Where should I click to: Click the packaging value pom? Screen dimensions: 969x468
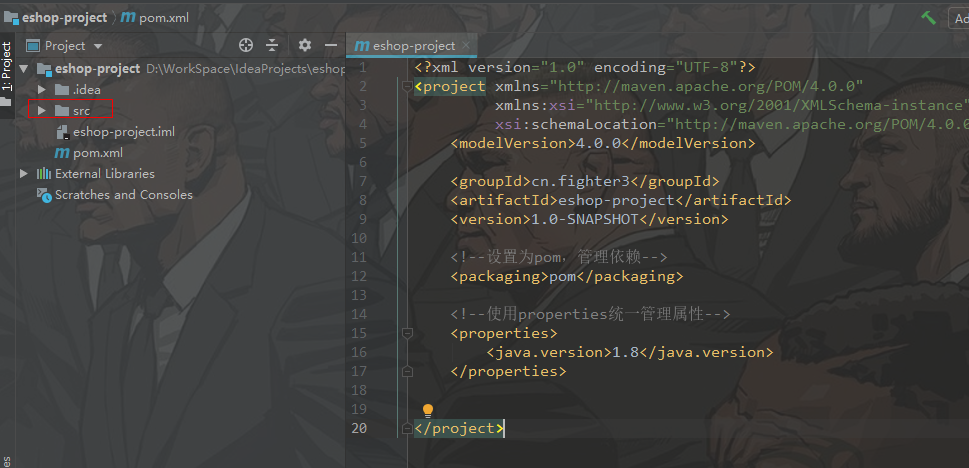coord(562,276)
